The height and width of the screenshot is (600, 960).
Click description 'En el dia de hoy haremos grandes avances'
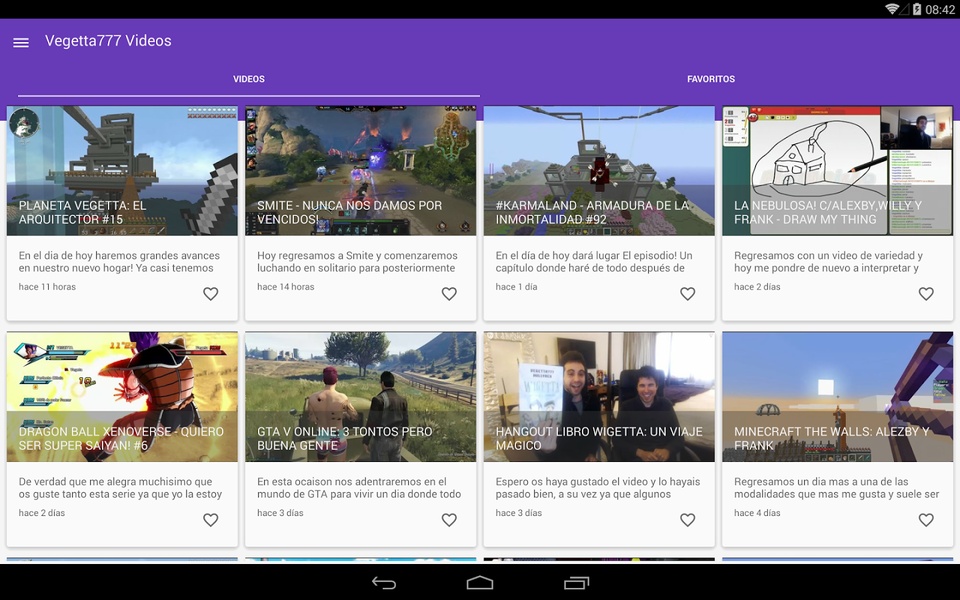119,262
